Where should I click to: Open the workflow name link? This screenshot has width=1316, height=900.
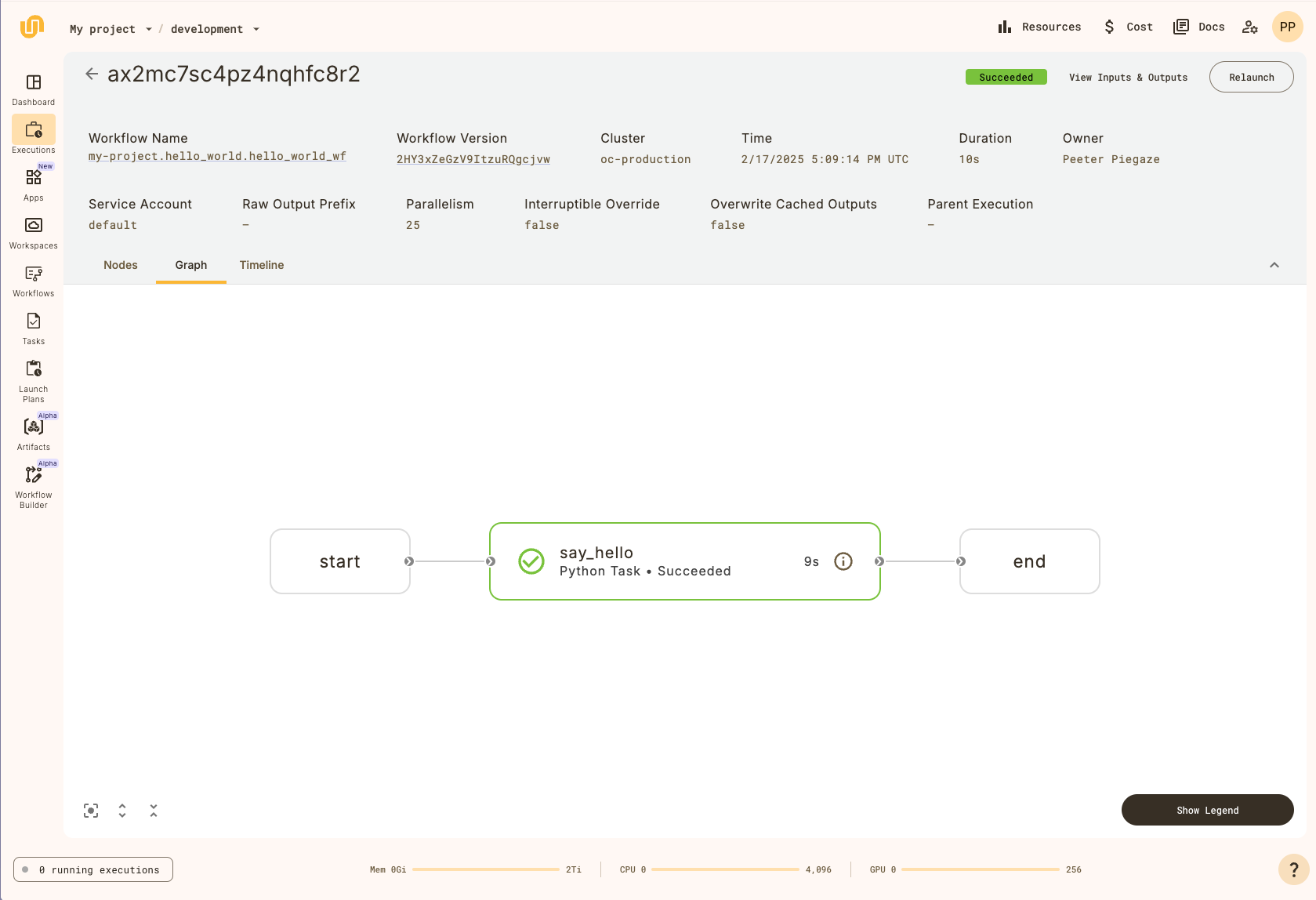coord(217,157)
